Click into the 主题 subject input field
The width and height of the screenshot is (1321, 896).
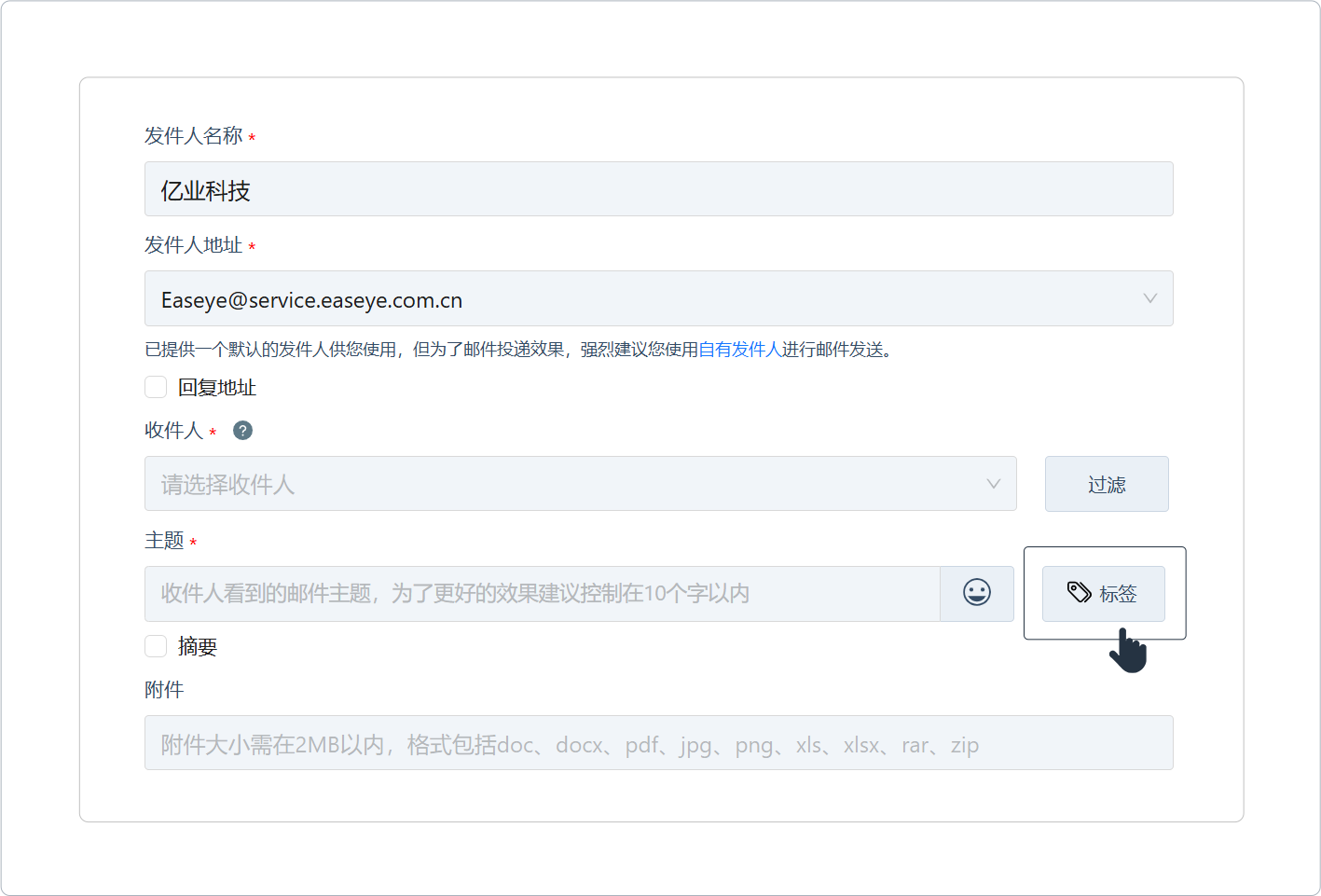point(542,594)
